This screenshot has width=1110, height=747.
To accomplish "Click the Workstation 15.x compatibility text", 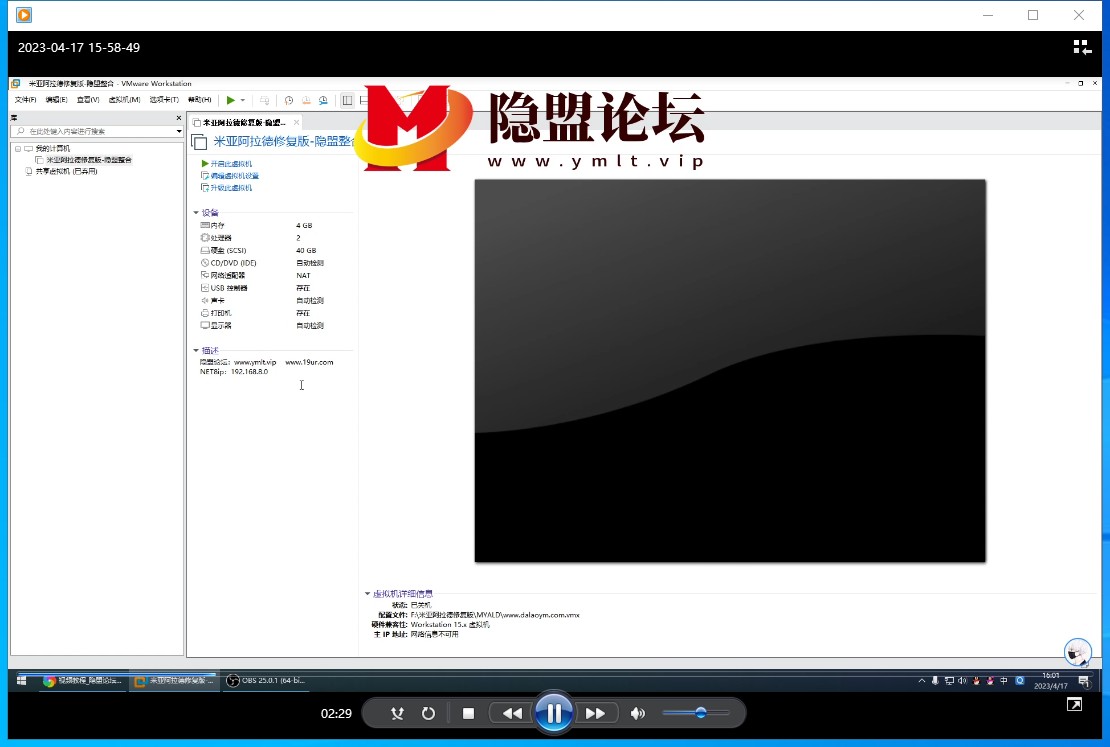I will point(450,625).
